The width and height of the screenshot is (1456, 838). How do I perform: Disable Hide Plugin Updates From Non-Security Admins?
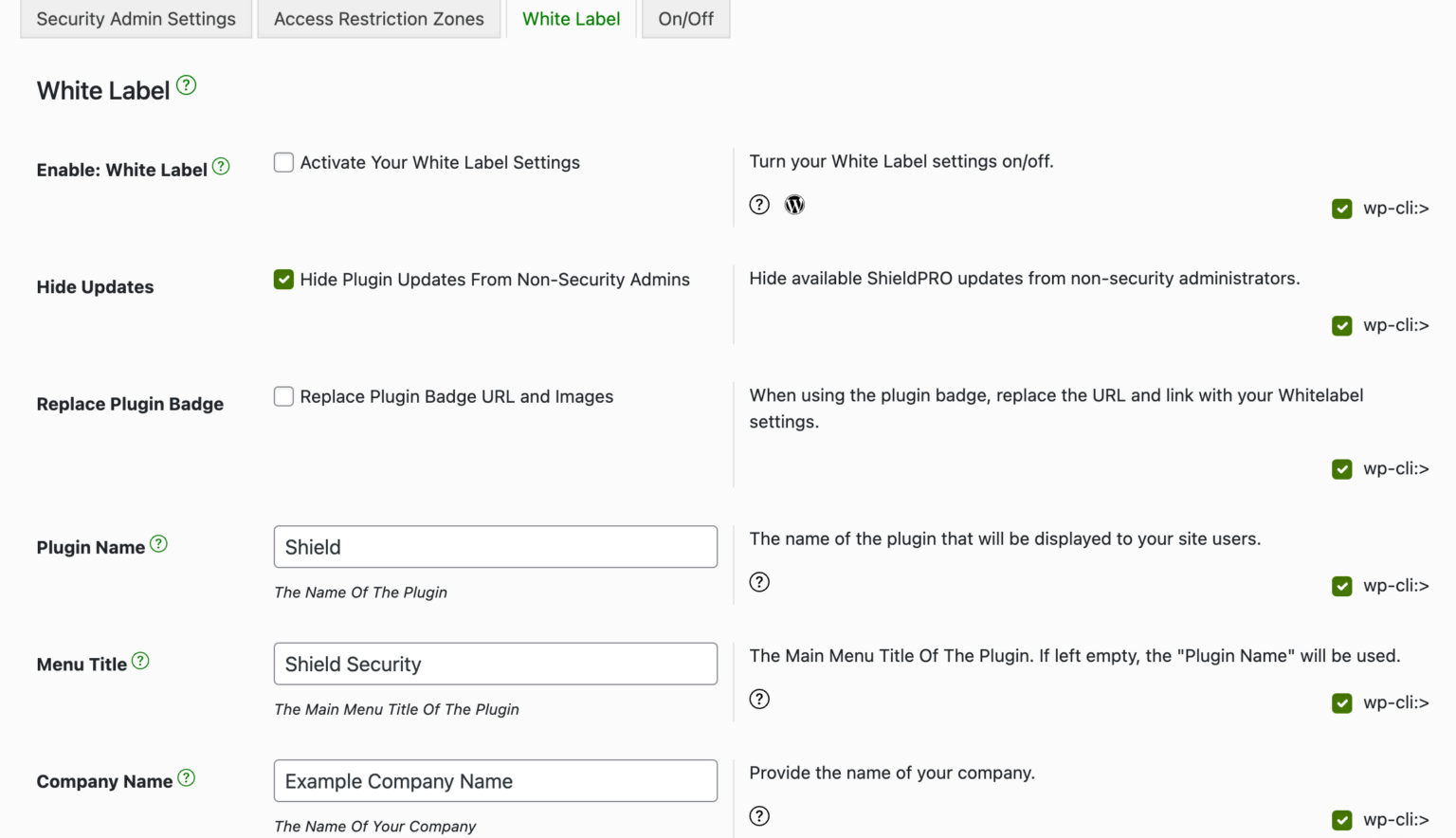click(x=283, y=280)
